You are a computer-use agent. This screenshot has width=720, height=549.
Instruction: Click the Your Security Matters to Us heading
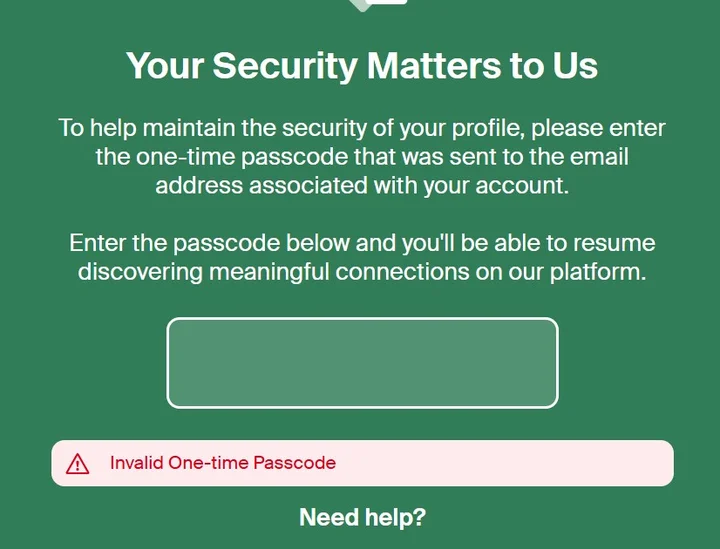pos(362,66)
